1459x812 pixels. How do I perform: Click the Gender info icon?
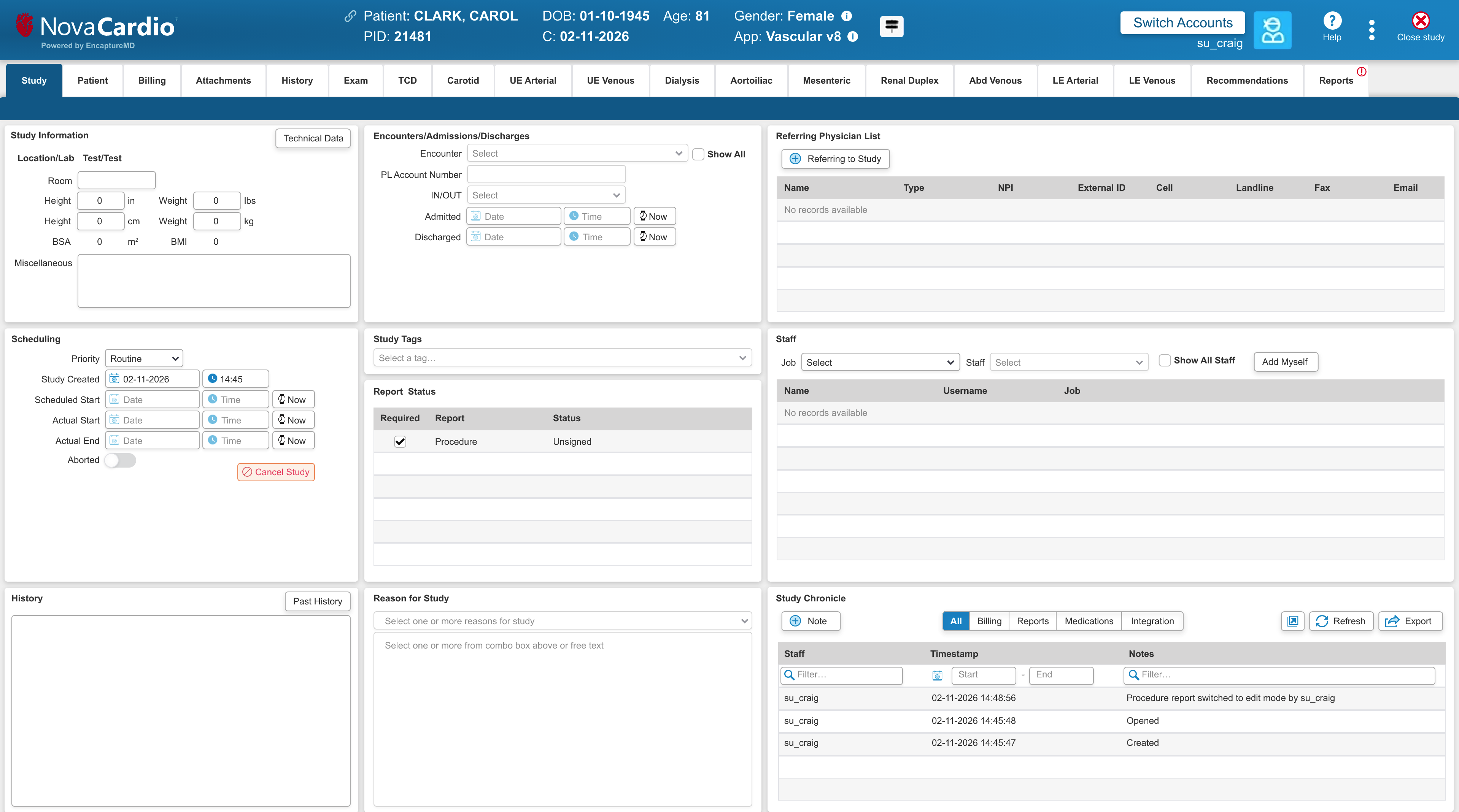click(846, 16)
